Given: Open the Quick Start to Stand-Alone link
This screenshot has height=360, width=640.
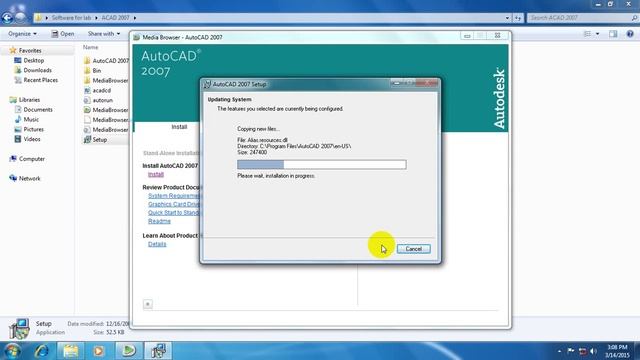Looking at the screenshot, I should click(174, 213).
